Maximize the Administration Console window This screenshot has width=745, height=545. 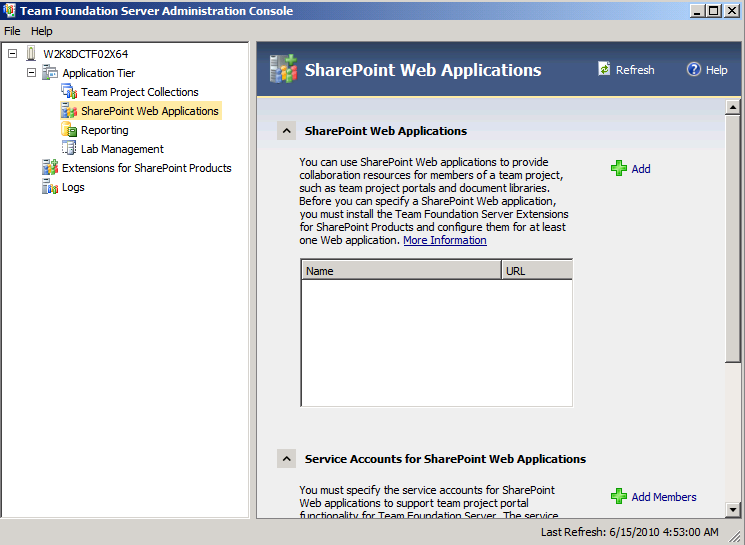click(x=714, y=10)
